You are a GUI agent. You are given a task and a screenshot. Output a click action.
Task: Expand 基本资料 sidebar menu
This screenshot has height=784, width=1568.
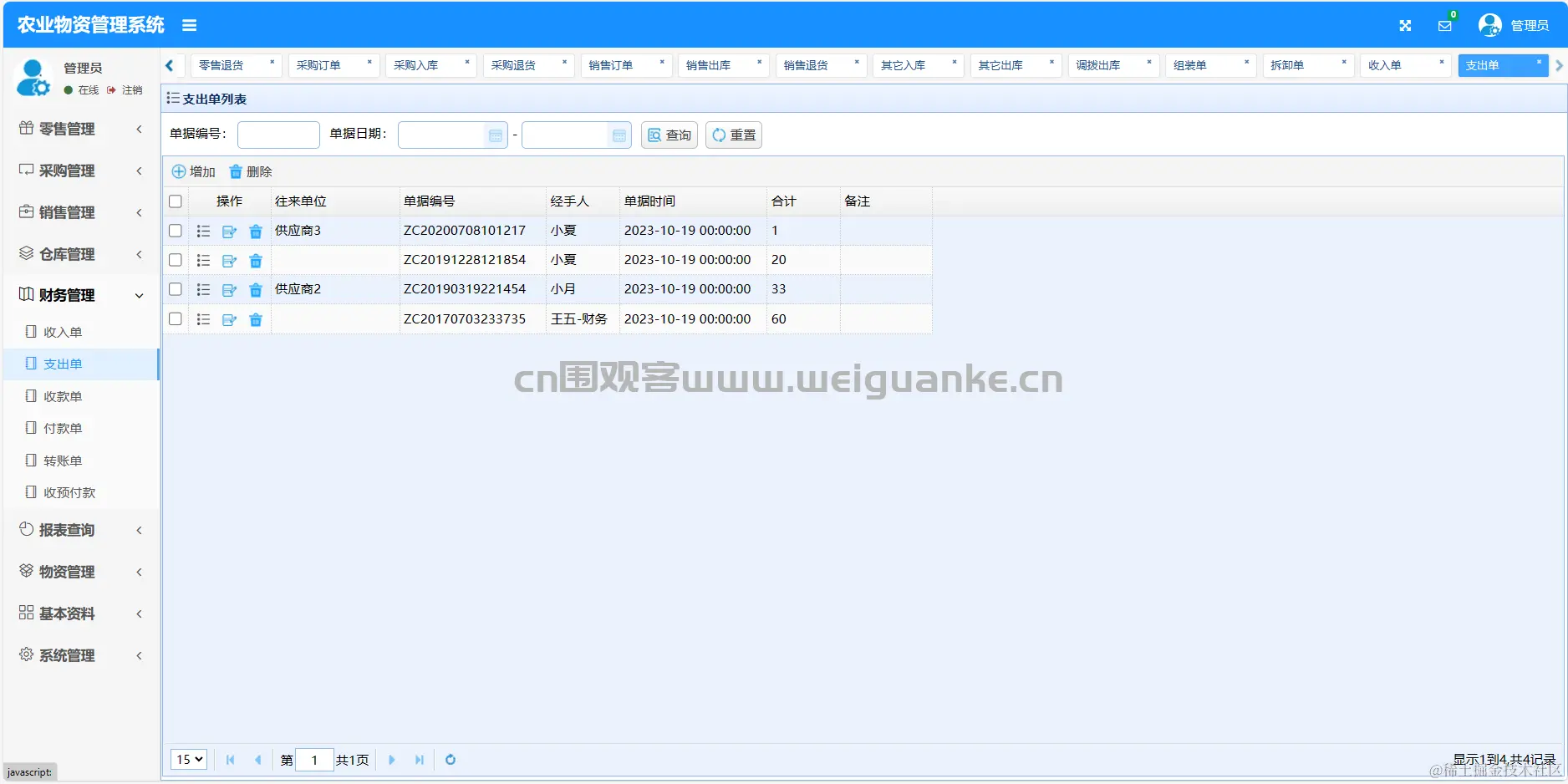[80, 613]
